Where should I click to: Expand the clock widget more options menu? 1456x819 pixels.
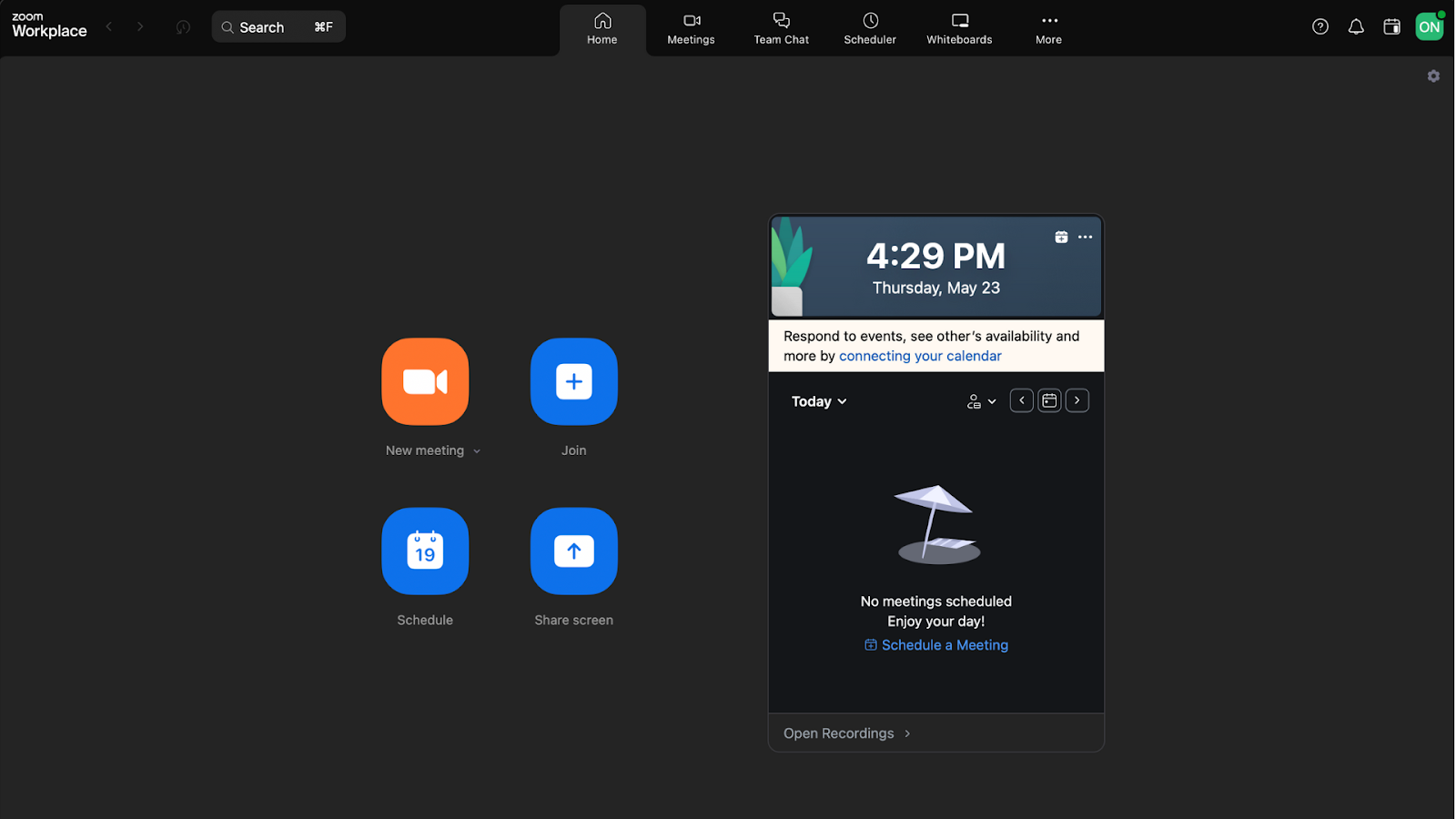(x=1085, y=237)
